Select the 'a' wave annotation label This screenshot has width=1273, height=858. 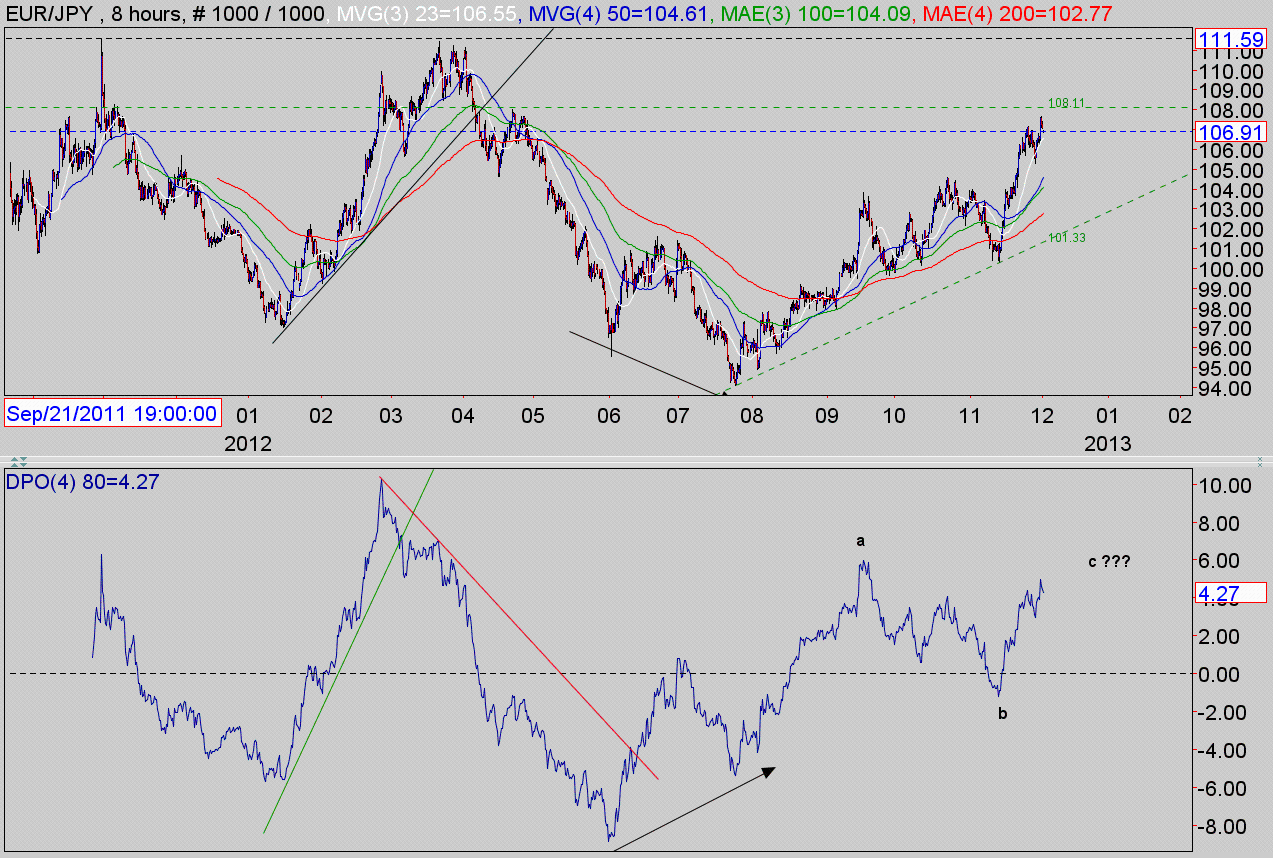[859, 541]
